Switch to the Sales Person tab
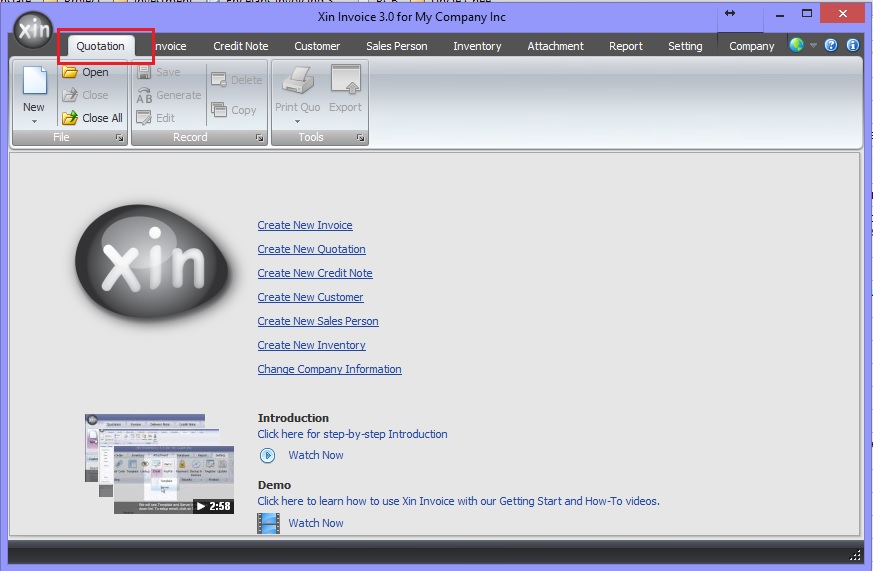Viewport: 873px width, 571px height. [x=396, y=46]
